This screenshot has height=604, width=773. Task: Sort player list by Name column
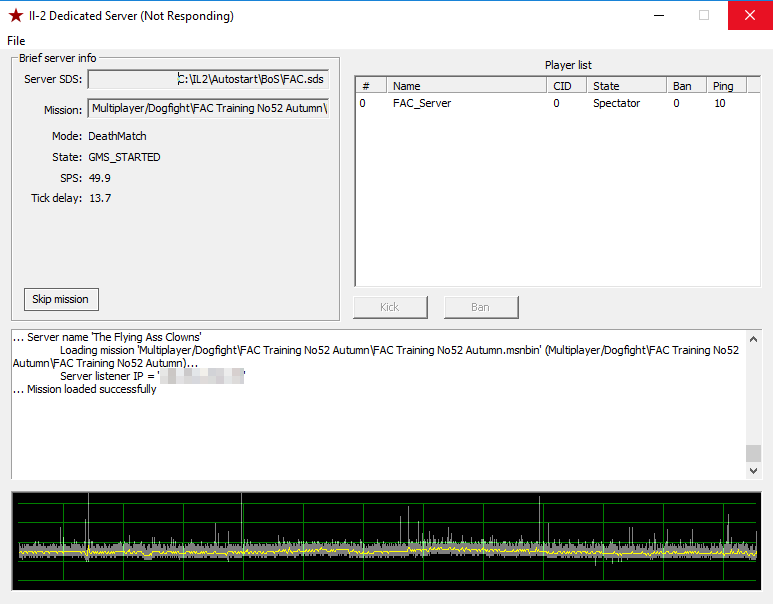[x=467, y=86]
